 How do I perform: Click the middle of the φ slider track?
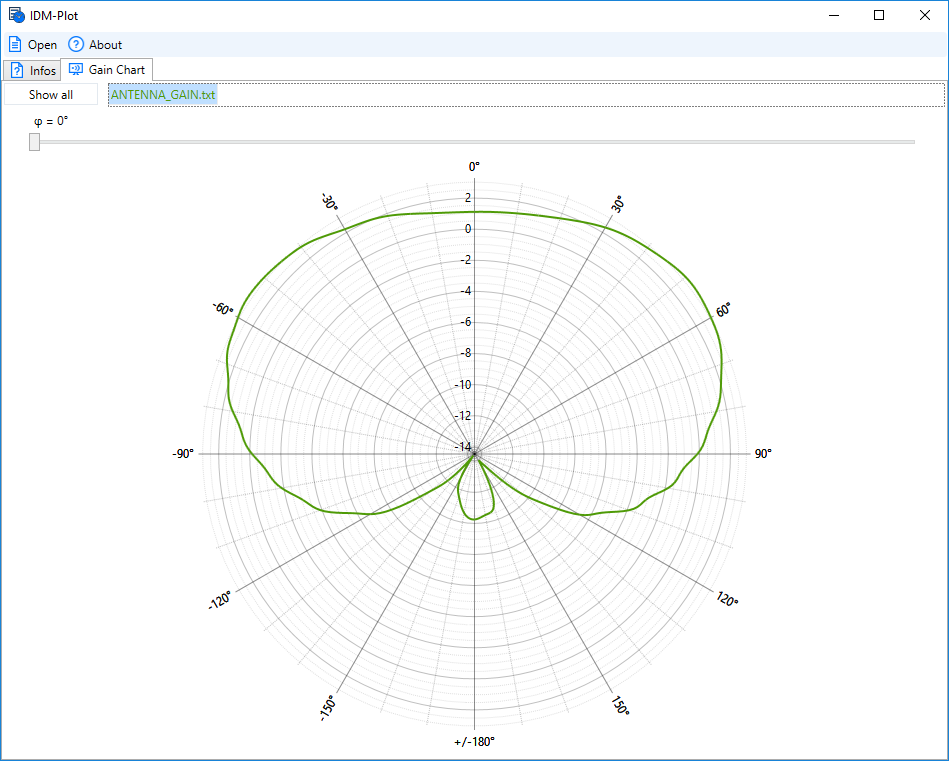474,142
